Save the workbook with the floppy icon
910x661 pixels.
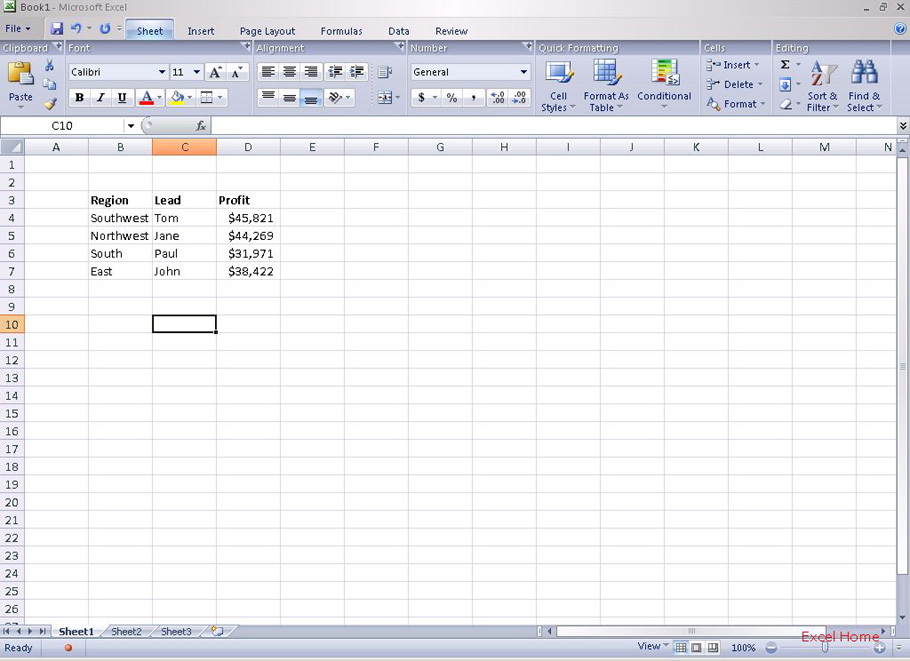click(x=57, y=29)
